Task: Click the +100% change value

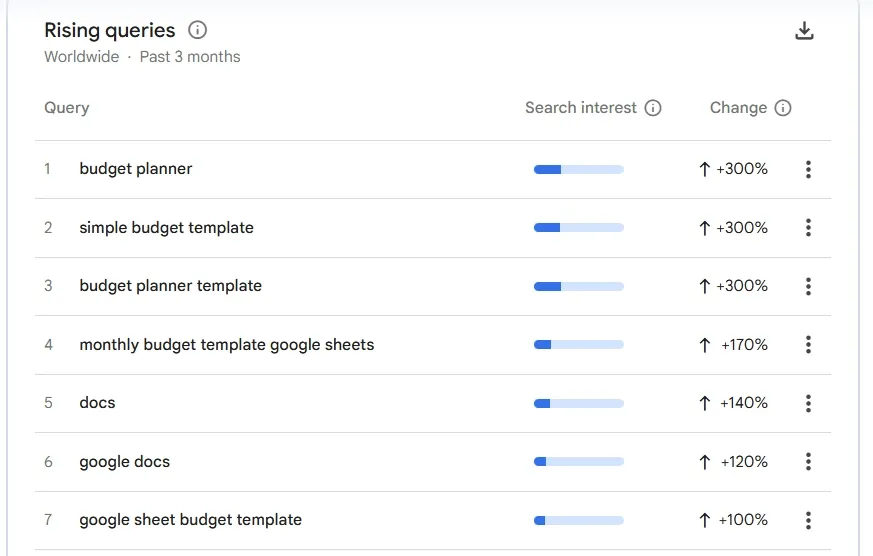Action: click(743, 520)
